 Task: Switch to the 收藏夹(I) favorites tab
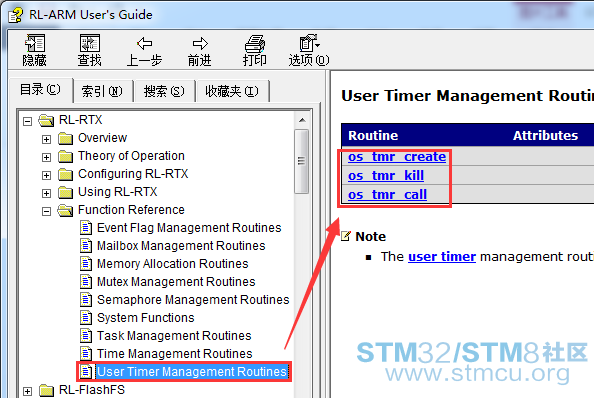232,91
